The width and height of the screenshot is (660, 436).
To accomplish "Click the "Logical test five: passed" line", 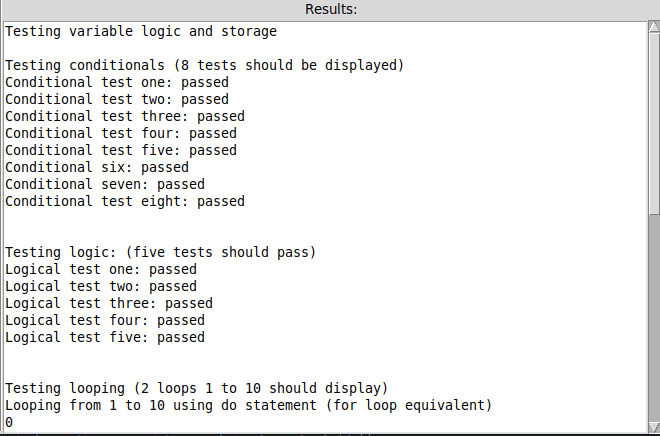I will pos(105,337).
